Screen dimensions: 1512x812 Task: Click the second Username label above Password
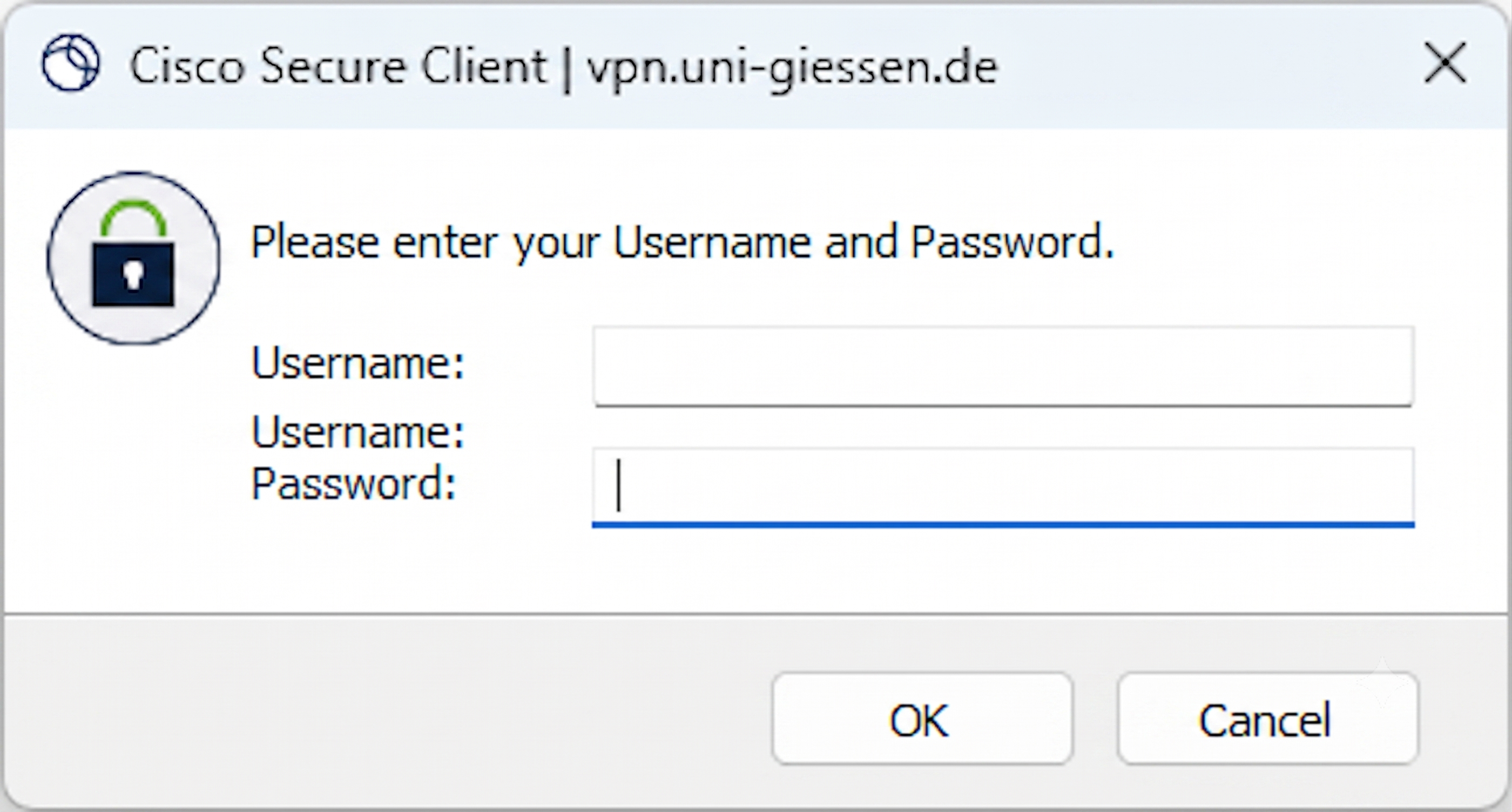357,432
